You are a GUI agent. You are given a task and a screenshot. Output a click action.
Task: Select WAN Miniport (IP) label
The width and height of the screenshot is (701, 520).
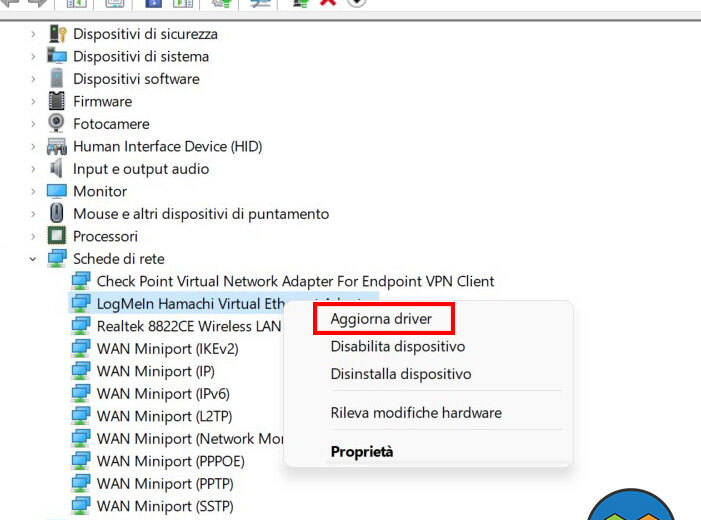(156, 371)
